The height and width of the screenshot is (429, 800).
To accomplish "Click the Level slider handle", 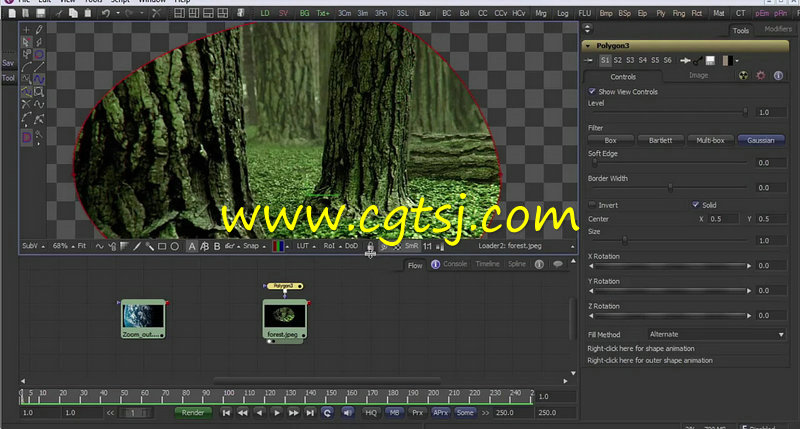I will [745, 112].
